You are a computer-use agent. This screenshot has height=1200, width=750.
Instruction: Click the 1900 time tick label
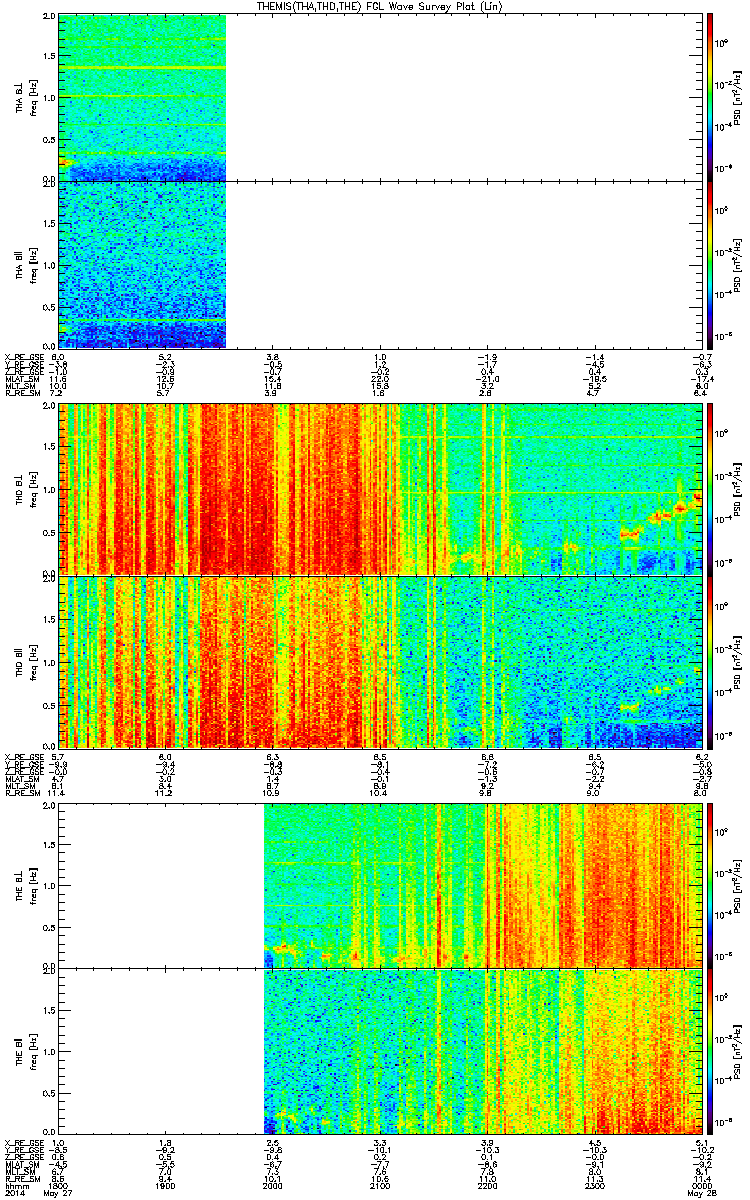tap(167, 1185)
